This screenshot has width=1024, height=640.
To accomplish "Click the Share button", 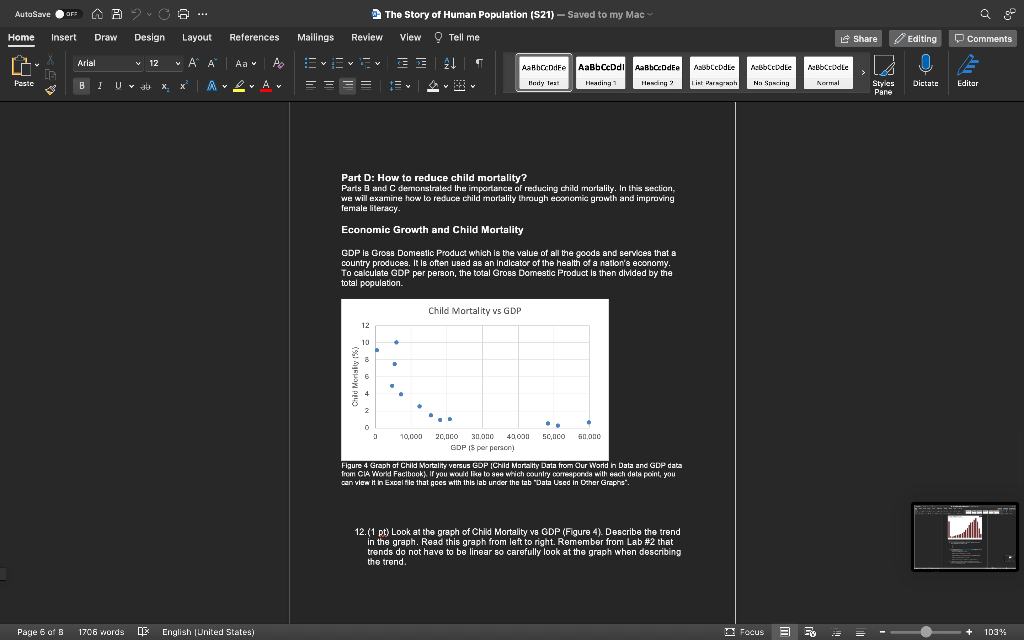I will click(858, 39).
